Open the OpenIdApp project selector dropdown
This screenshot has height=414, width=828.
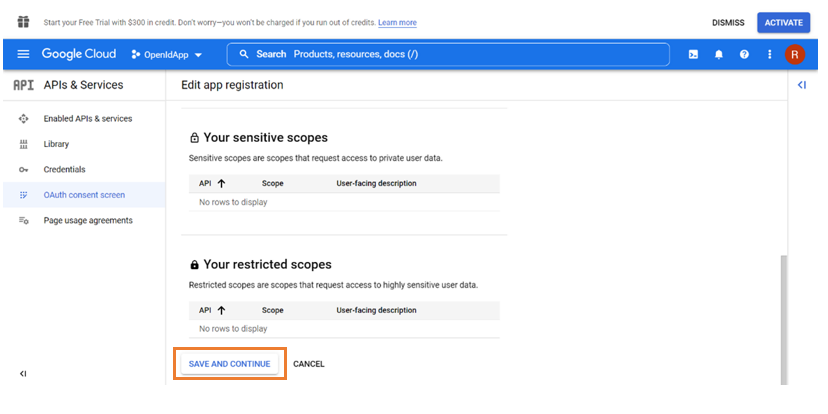pos(167,54)
